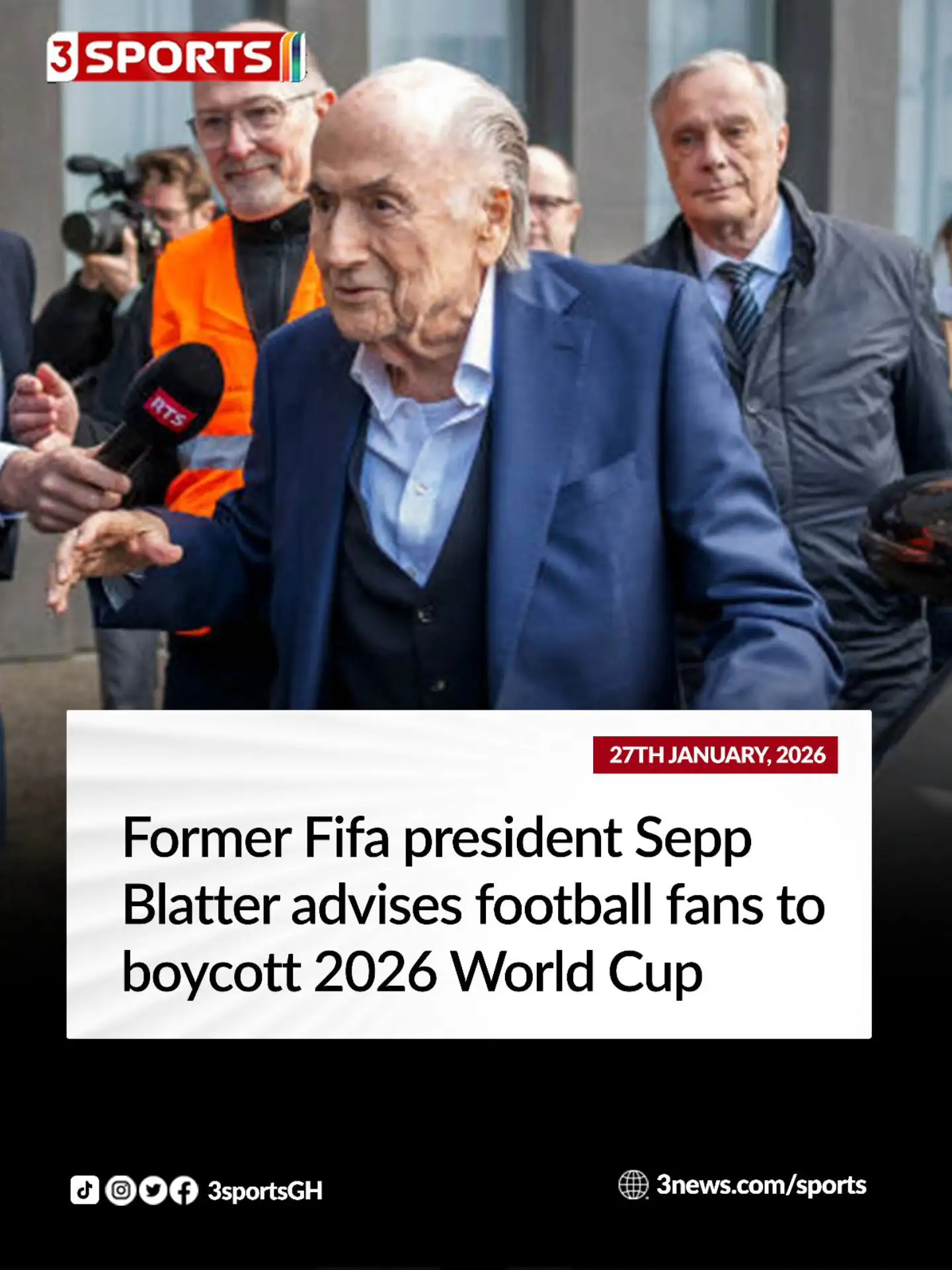This screenshot has width=952, height=1270.
Task: Click the colored stripes in logo
Action: click(x=293, y=57)
